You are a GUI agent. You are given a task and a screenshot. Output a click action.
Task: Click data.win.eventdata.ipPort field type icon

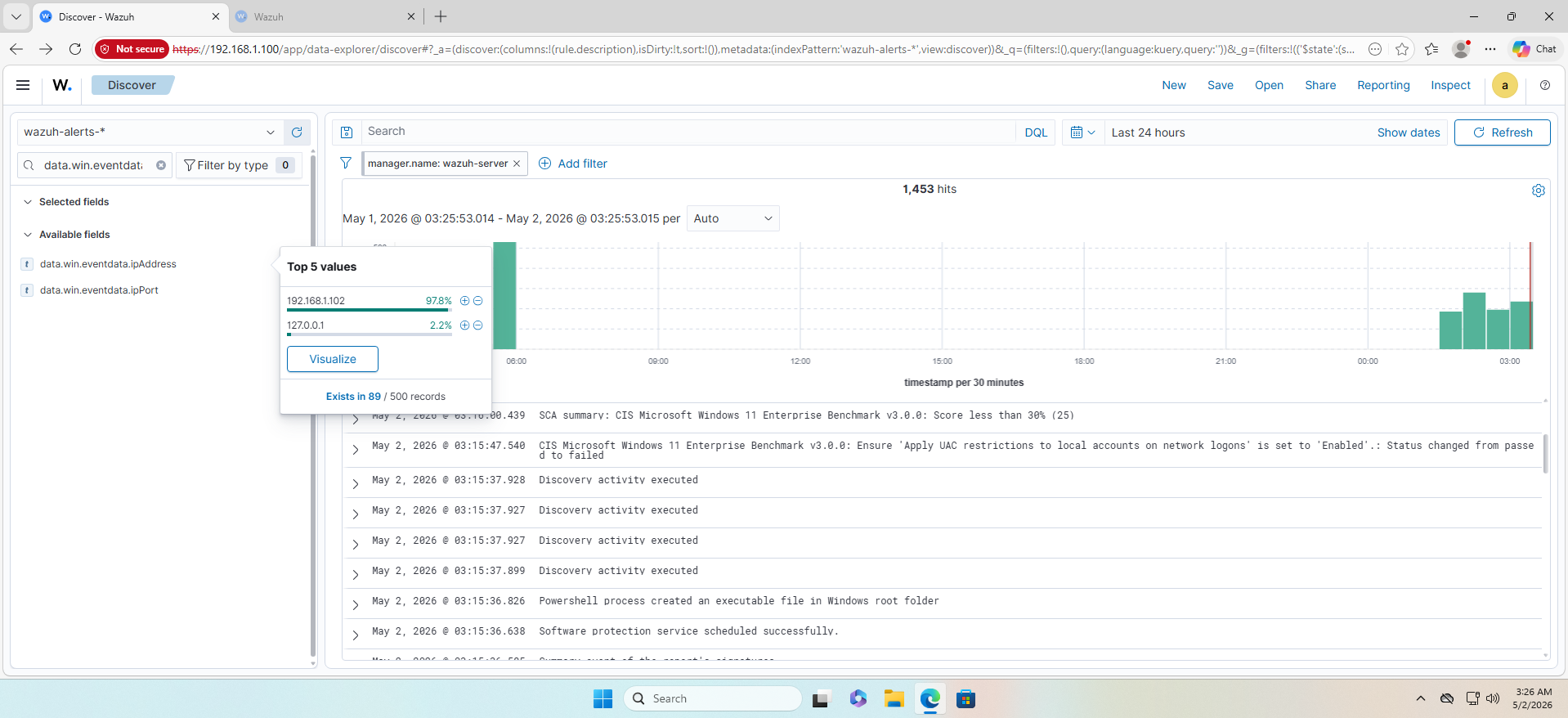(x=27, y=290)
